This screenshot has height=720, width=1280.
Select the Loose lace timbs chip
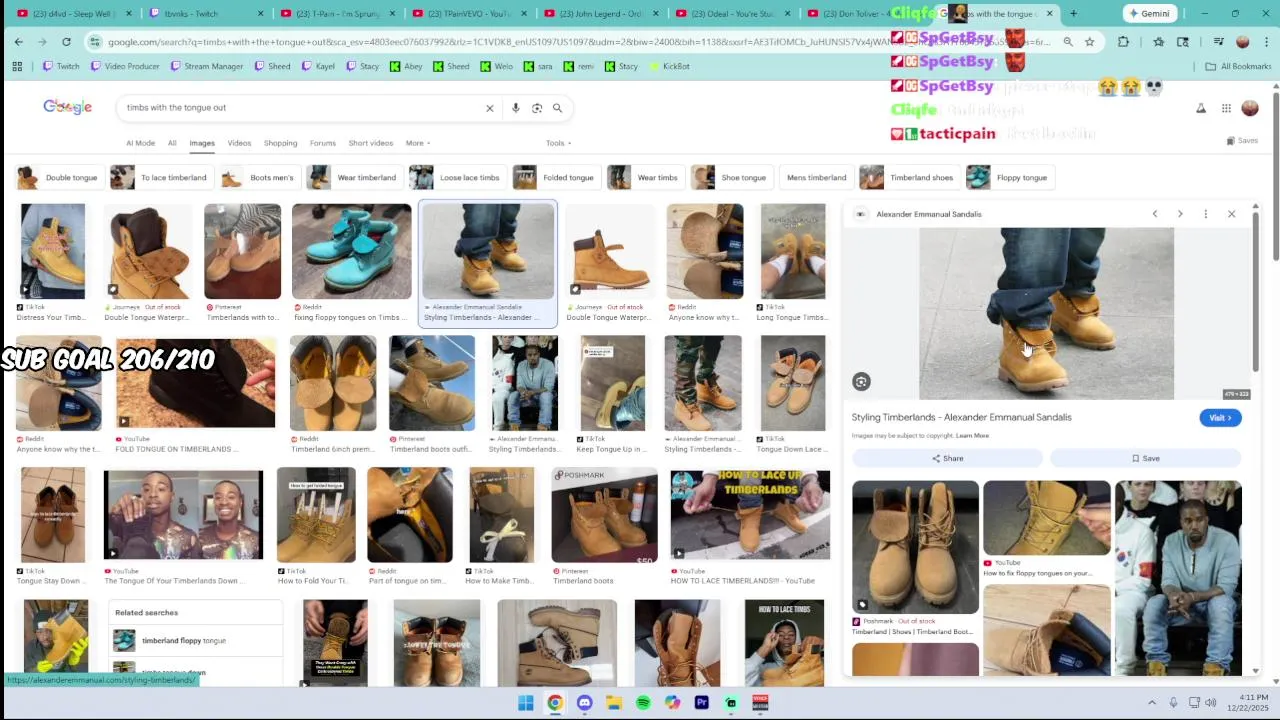pyautogui.click(x=456, y=178)
